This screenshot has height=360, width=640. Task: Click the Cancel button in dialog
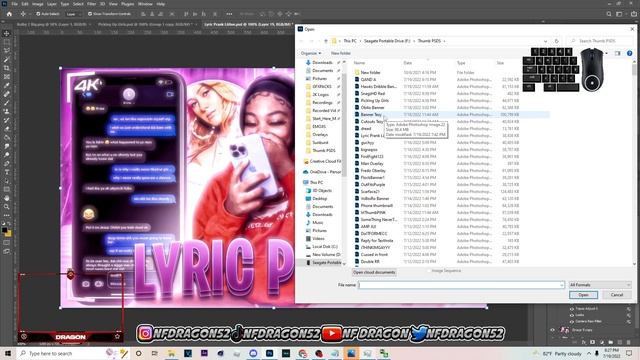pos(617,295)
